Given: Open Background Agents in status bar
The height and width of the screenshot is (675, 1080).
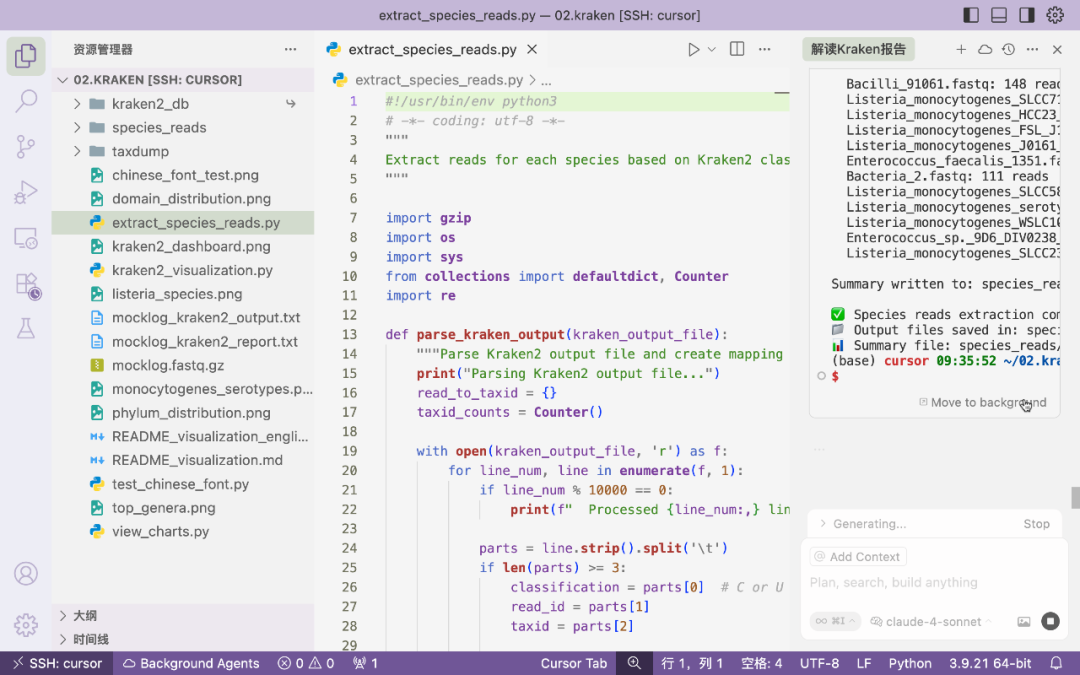Looking at the screenshot, I should (x=191, y=663).
